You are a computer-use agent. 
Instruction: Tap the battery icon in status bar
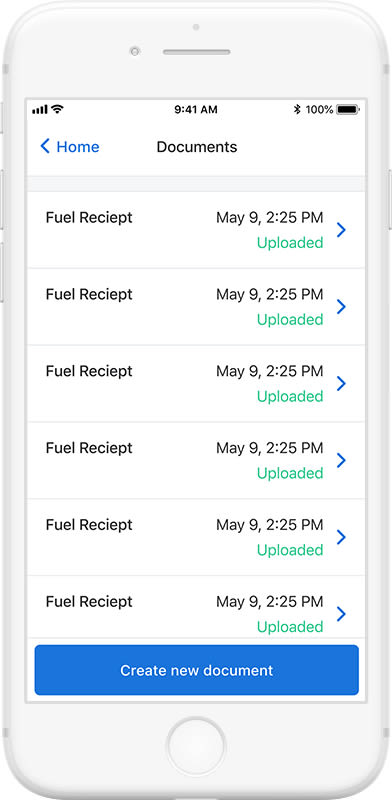click(x=348, y=109)
